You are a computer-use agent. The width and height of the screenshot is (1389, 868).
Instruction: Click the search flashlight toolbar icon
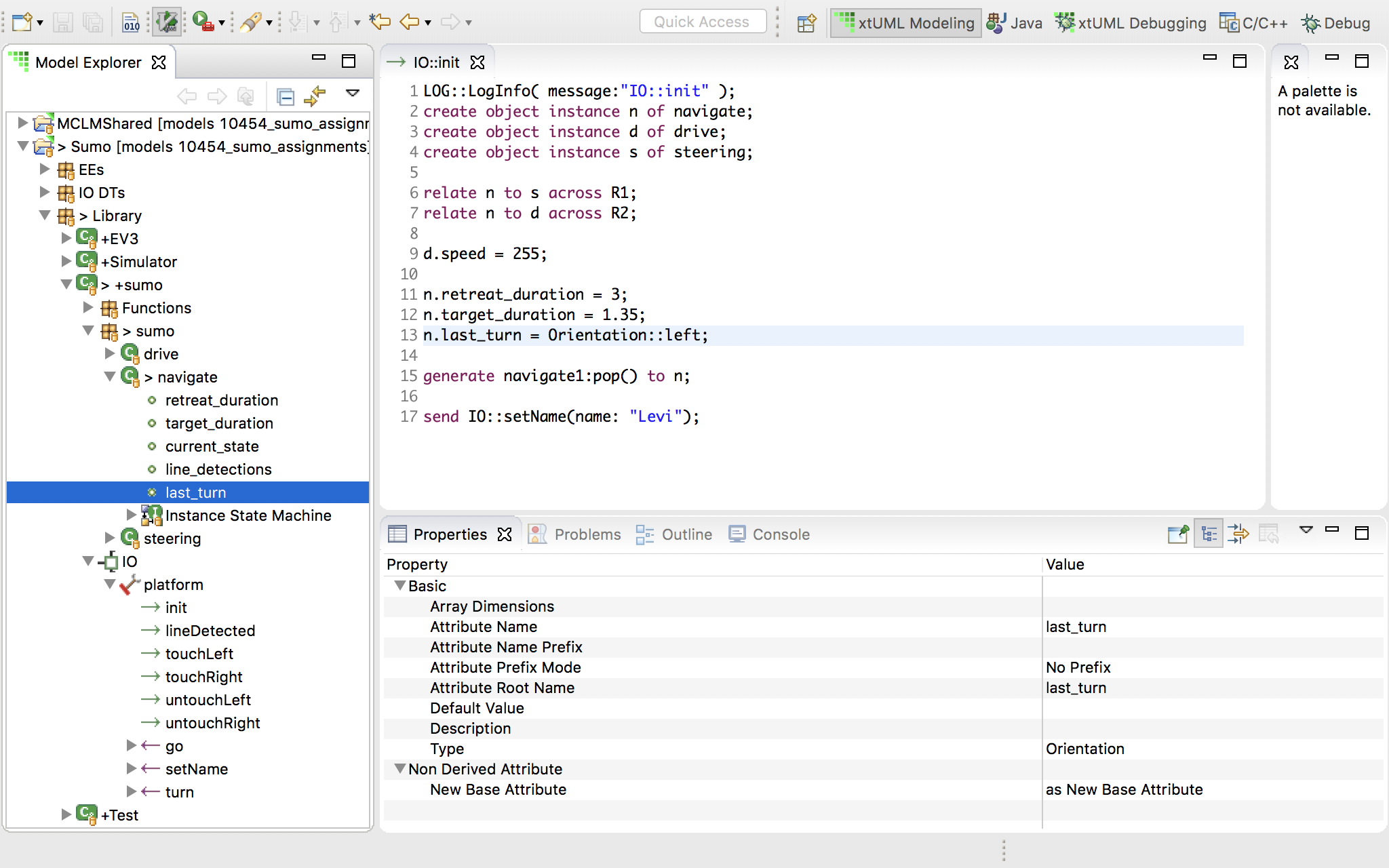[250, 22]
